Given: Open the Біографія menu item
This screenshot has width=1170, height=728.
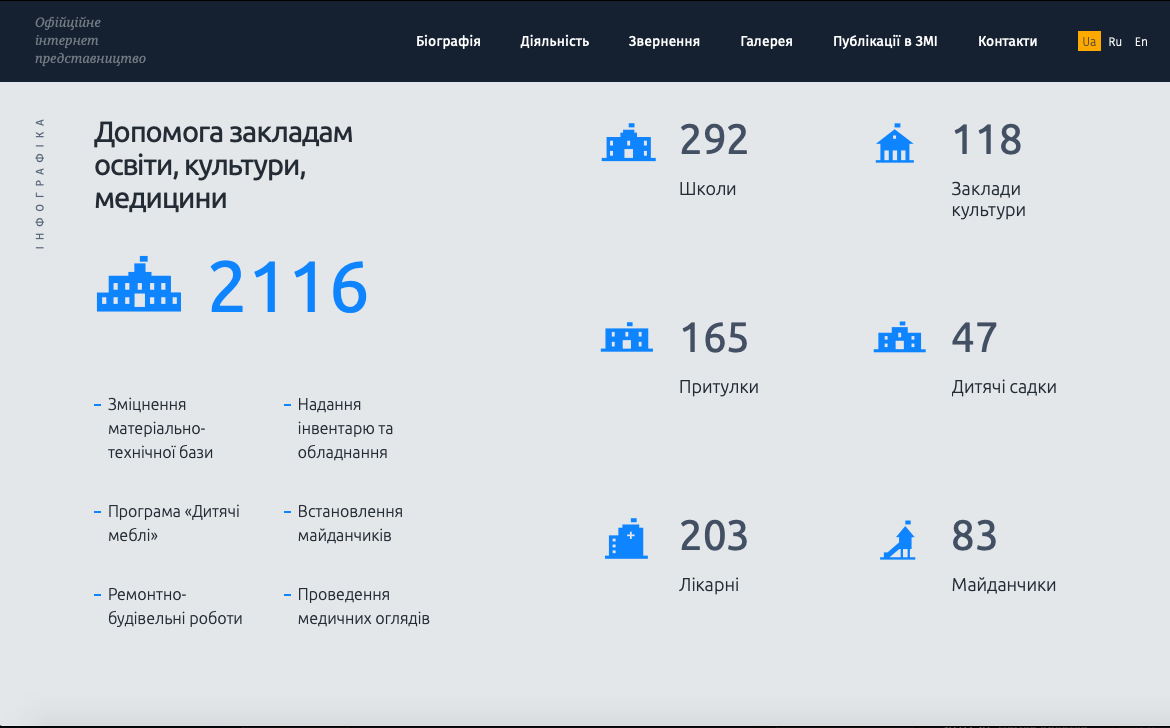Looking at the screenshot, I should coord(448,42).
